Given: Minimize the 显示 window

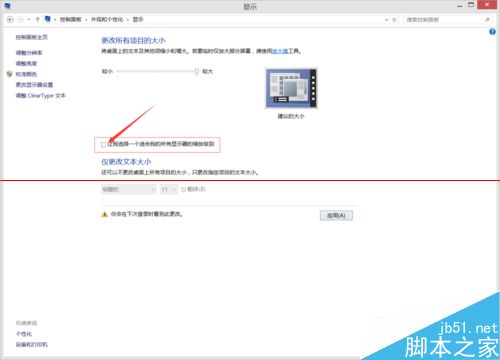Looking at the screenshot, I should pyautogui.click(x=460, y=6).
